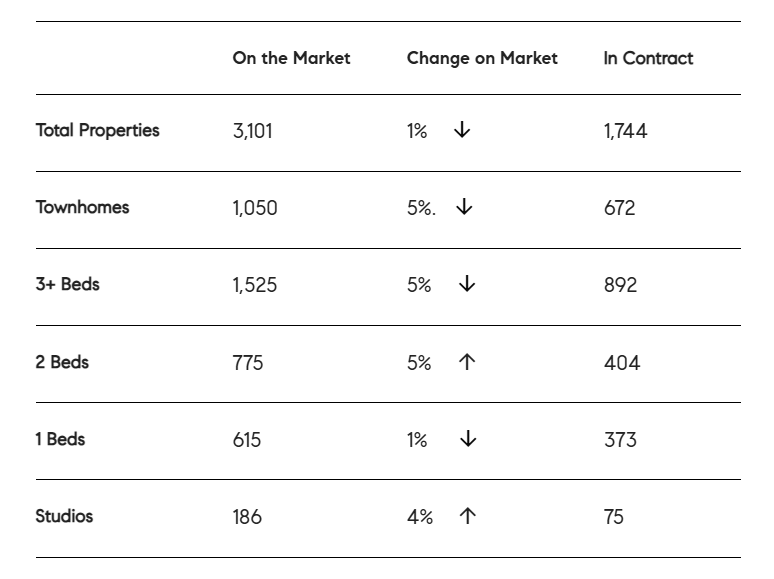Select the down arrow in 1 Beds row

click(x=467, y=439)
